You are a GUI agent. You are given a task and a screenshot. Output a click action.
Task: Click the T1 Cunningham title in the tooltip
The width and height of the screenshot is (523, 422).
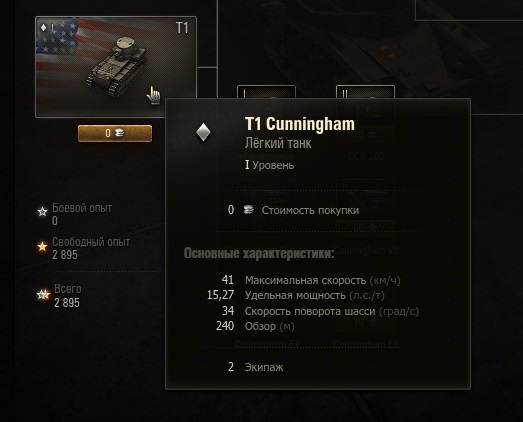pos(300,124)
